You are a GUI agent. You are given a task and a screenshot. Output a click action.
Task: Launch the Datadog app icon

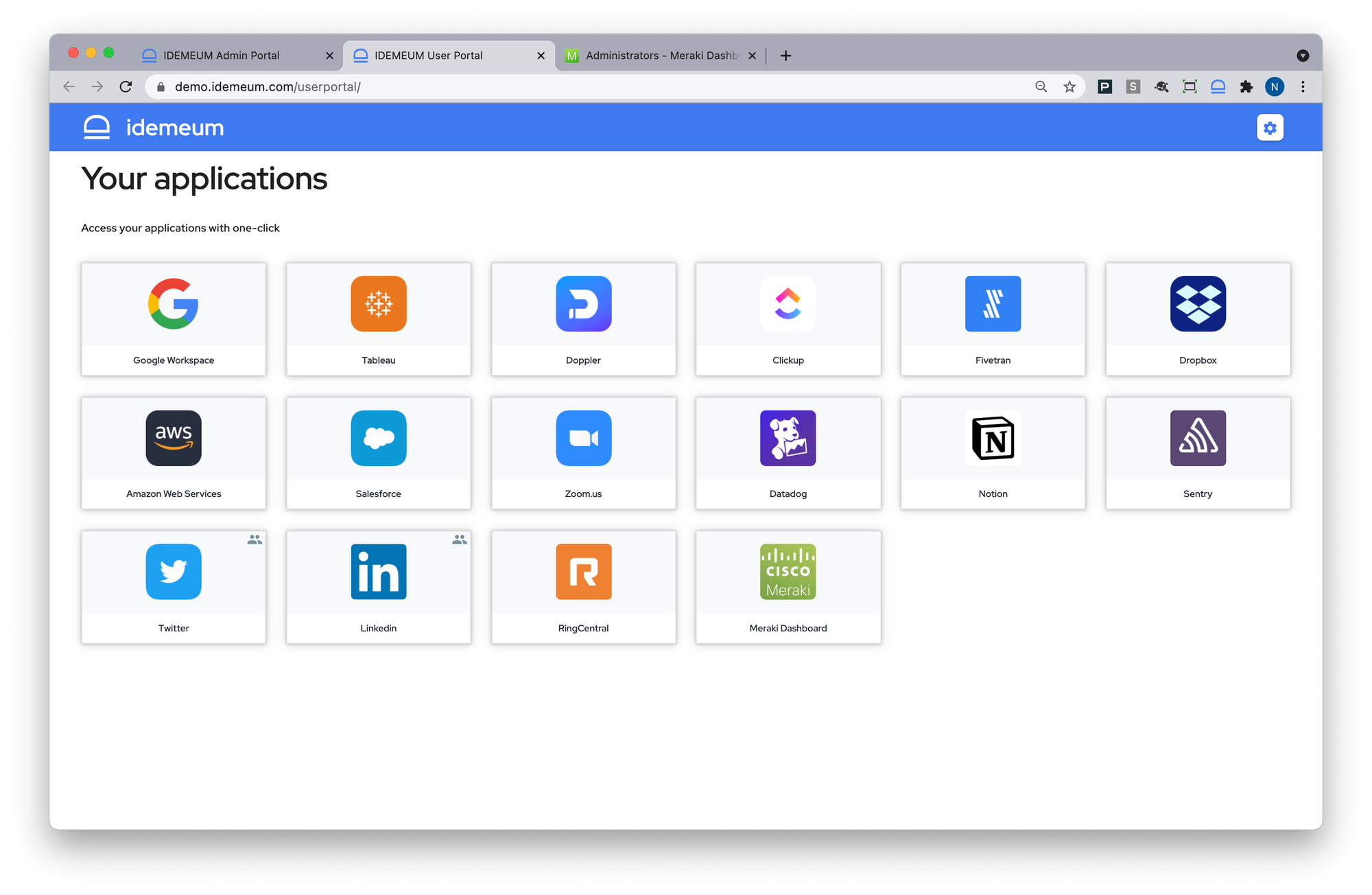click(788, 438)
